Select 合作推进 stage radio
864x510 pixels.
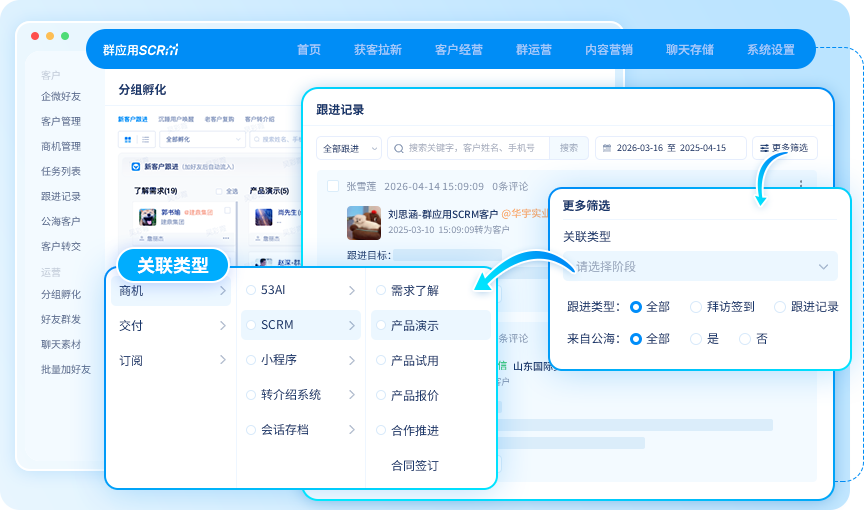[381, 430]
